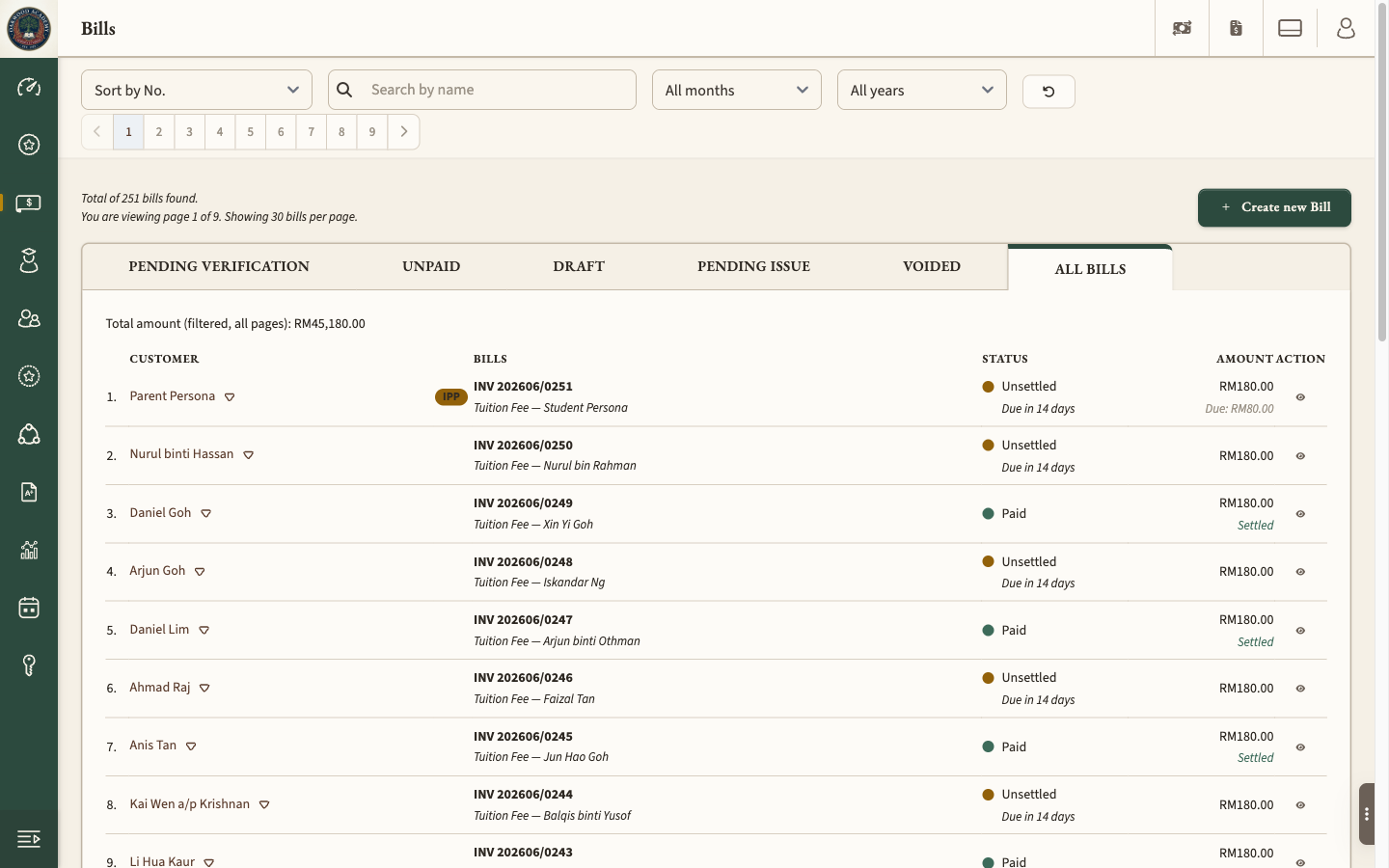View bill INV 202606/0248 eye icon
The image size is (1389, 868).
click(x=1300, y=572)
